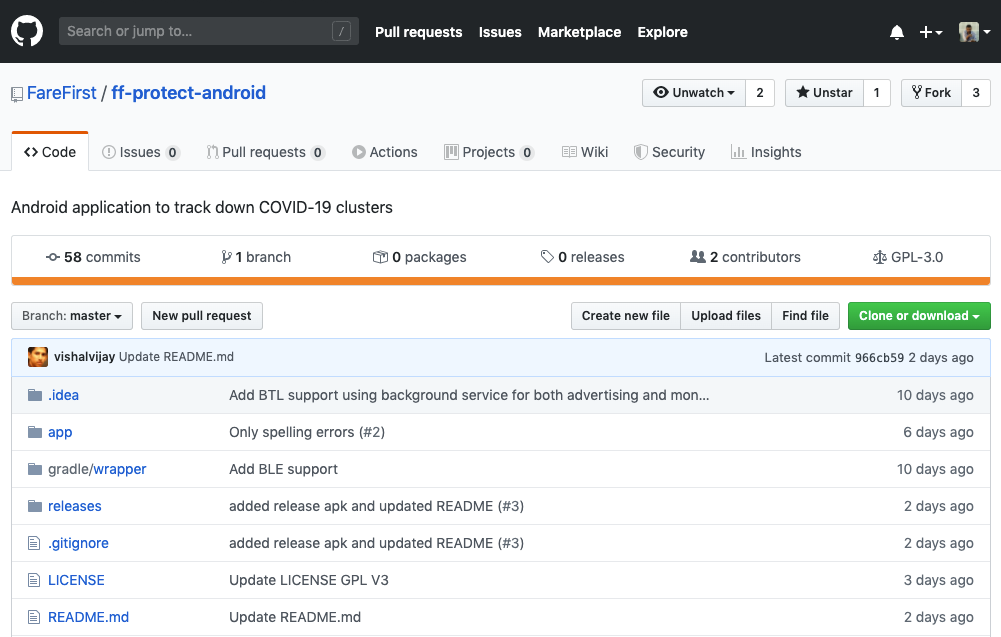Open the README.md file
The width and height of the screenshot is (1001, 637).
[88, 617]
